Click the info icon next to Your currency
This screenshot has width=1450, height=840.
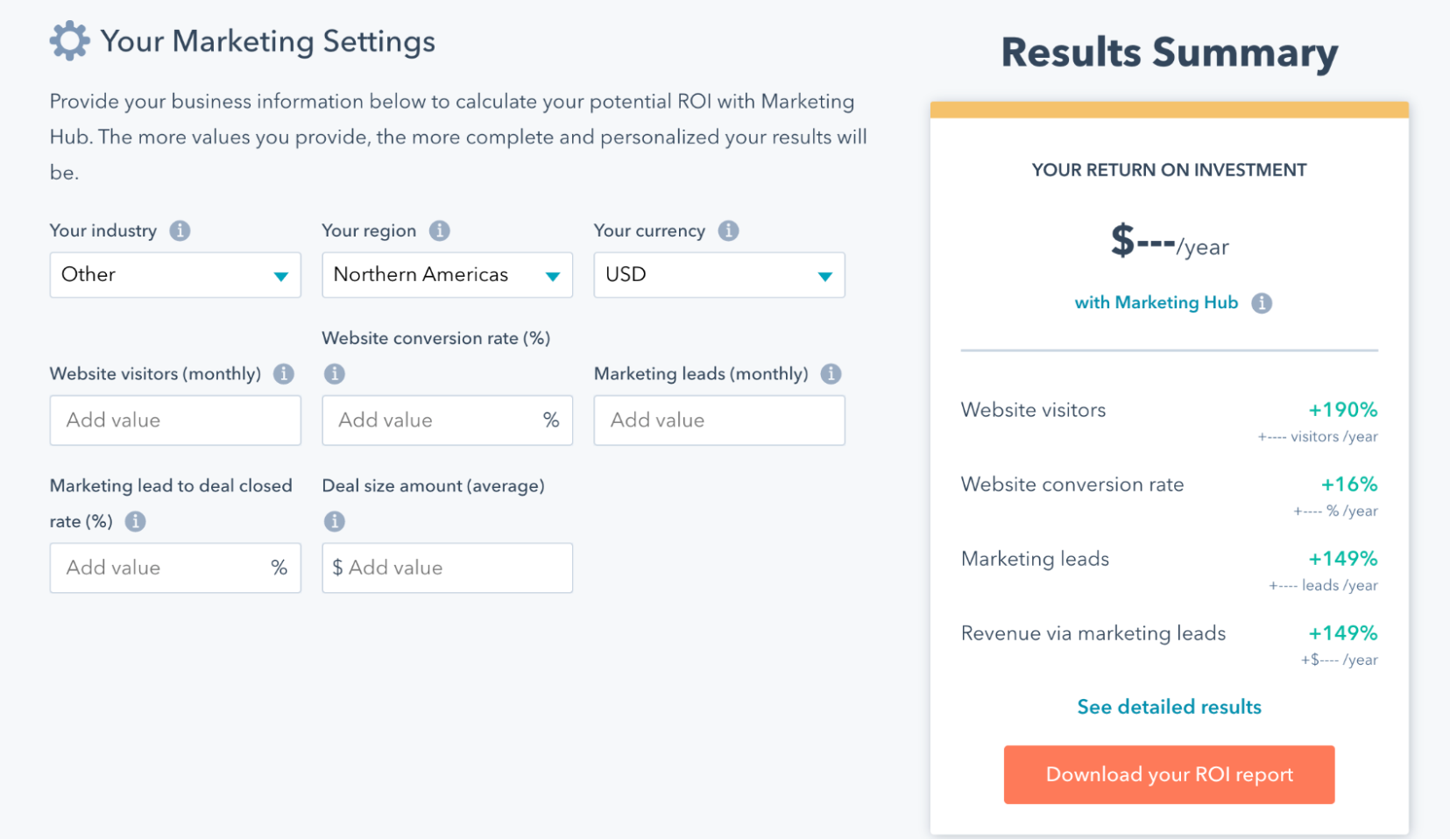(x=728, y=230)
